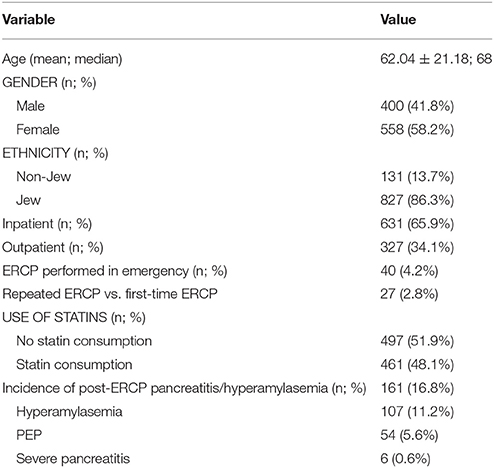Click the Male row label
This screenshot has width=494, height=468.
[30, 106]
